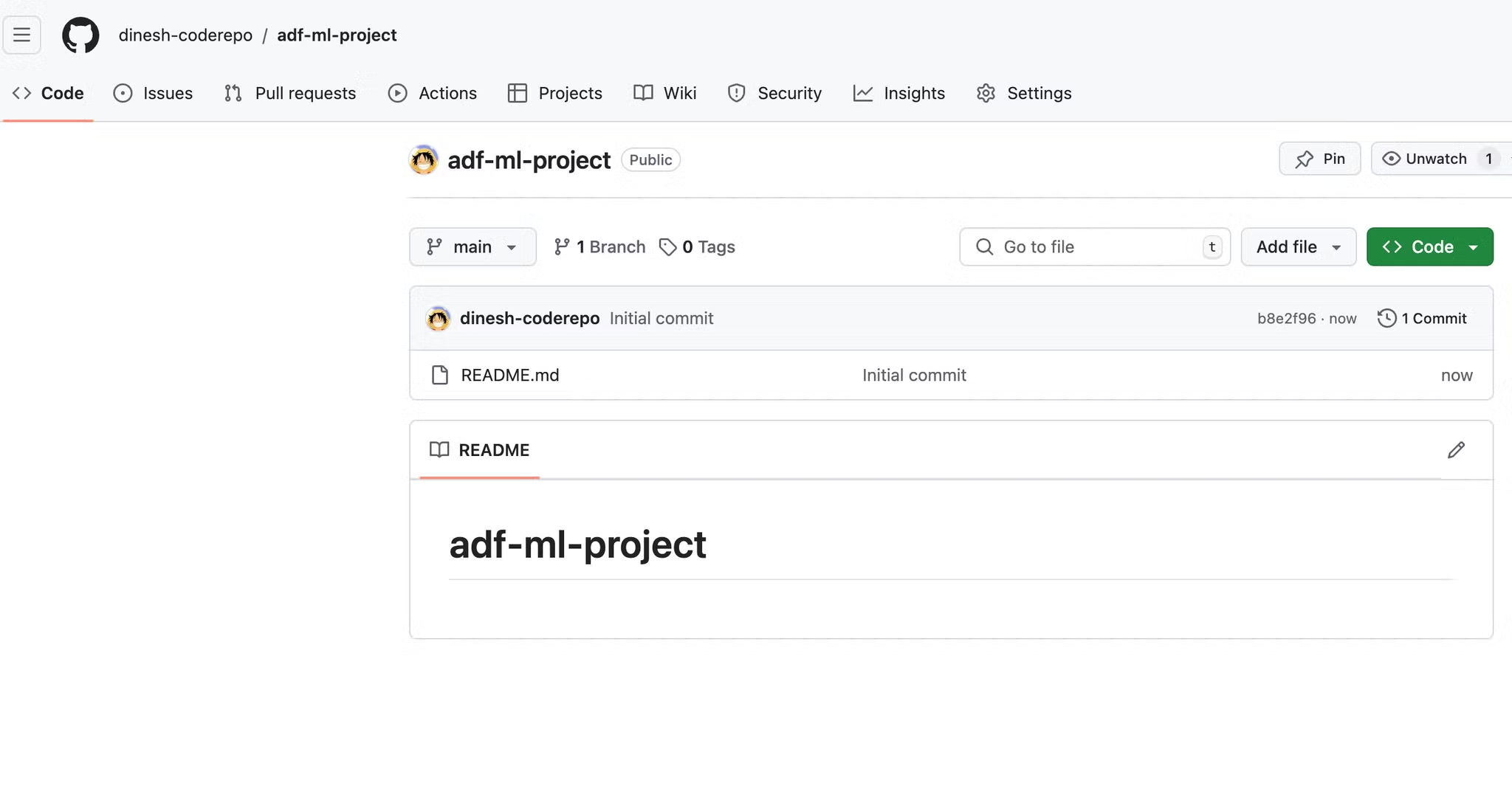Open the hamburger navigation menu
The height and width of the screenshot is (808, 1512).
pyautogui.click(x=21, y=35)
